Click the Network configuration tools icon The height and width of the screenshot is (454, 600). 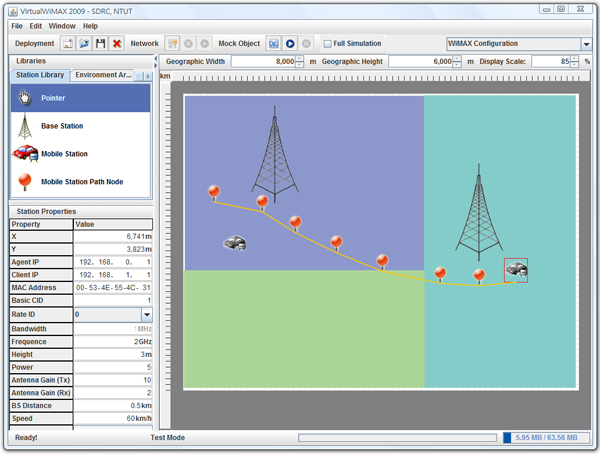coord(172,44)
